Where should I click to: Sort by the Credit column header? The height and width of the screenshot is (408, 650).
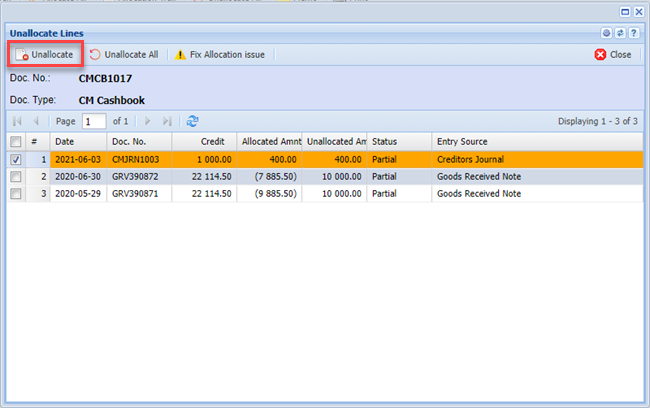pos(207,142)
